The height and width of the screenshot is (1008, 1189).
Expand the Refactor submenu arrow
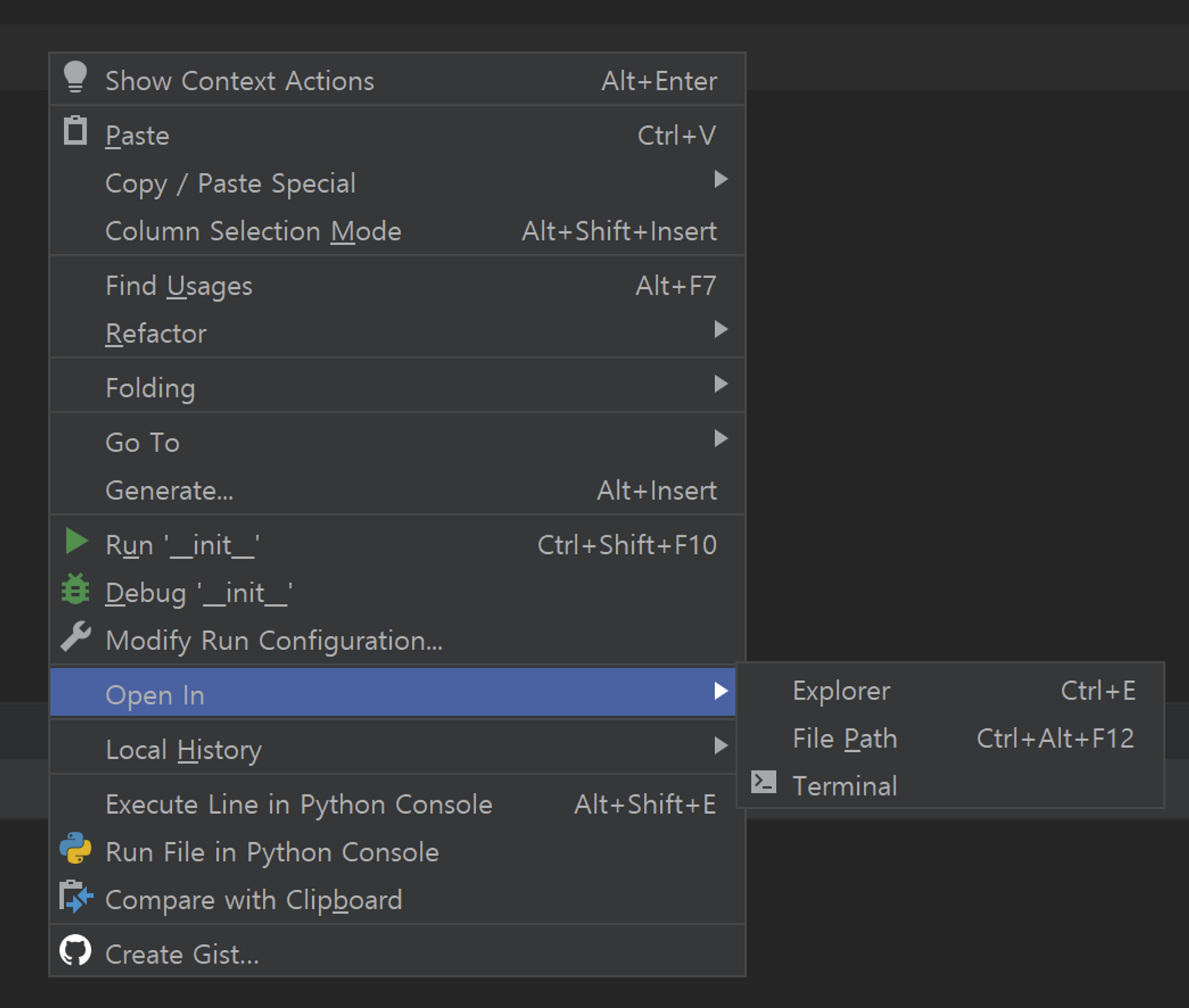point(721,330)
